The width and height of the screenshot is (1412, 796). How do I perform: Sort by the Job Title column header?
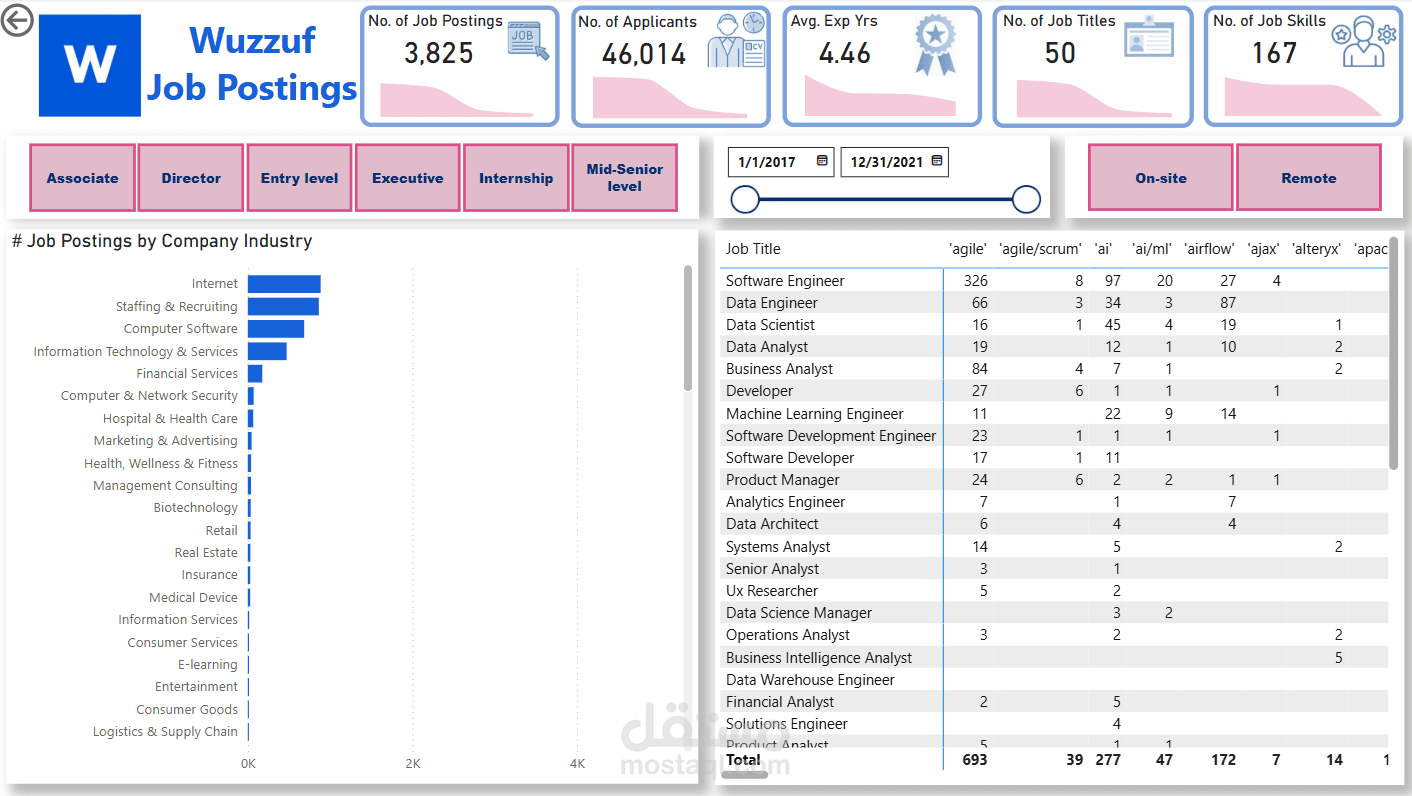click(753, 249)
